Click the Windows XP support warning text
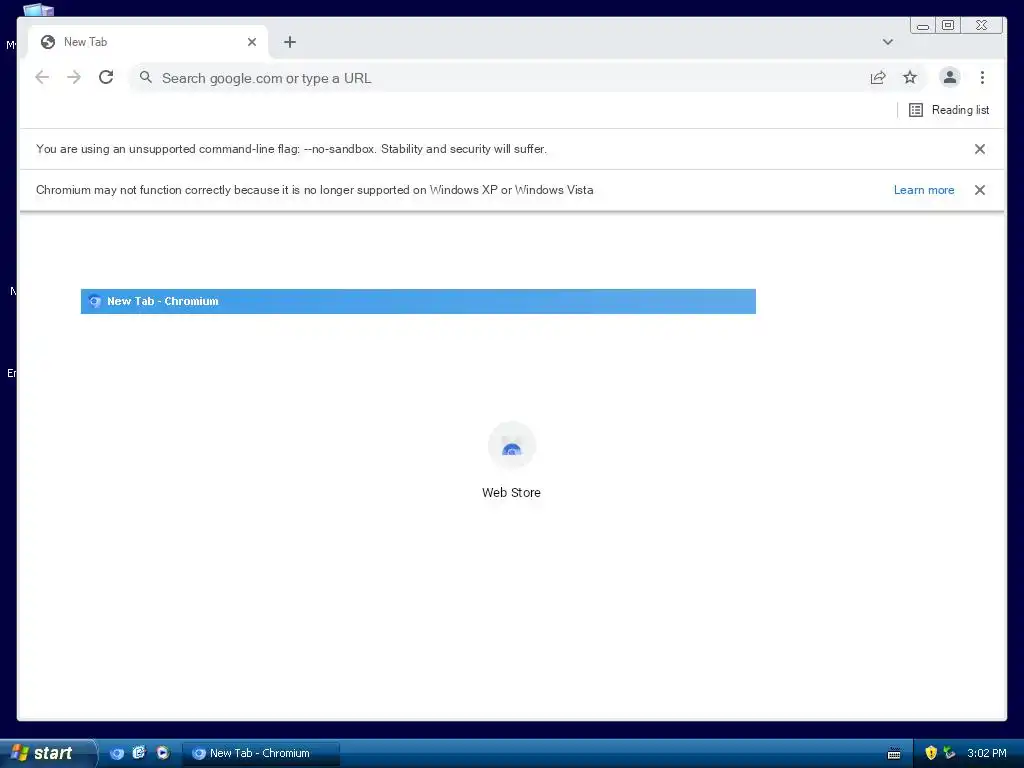 click(315, 190)
